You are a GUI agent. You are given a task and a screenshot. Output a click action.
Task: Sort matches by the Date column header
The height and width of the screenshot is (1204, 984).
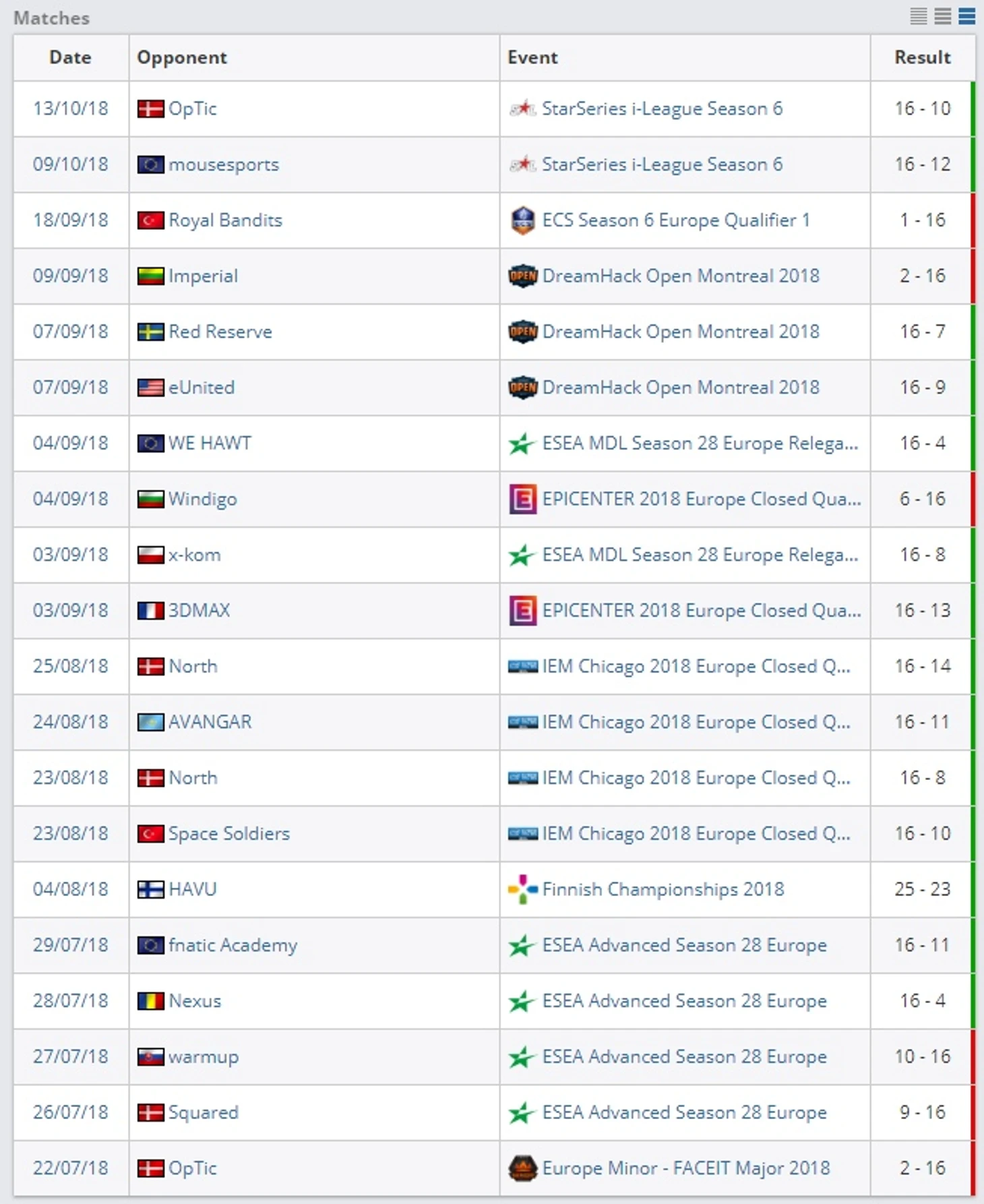[70, 57]
